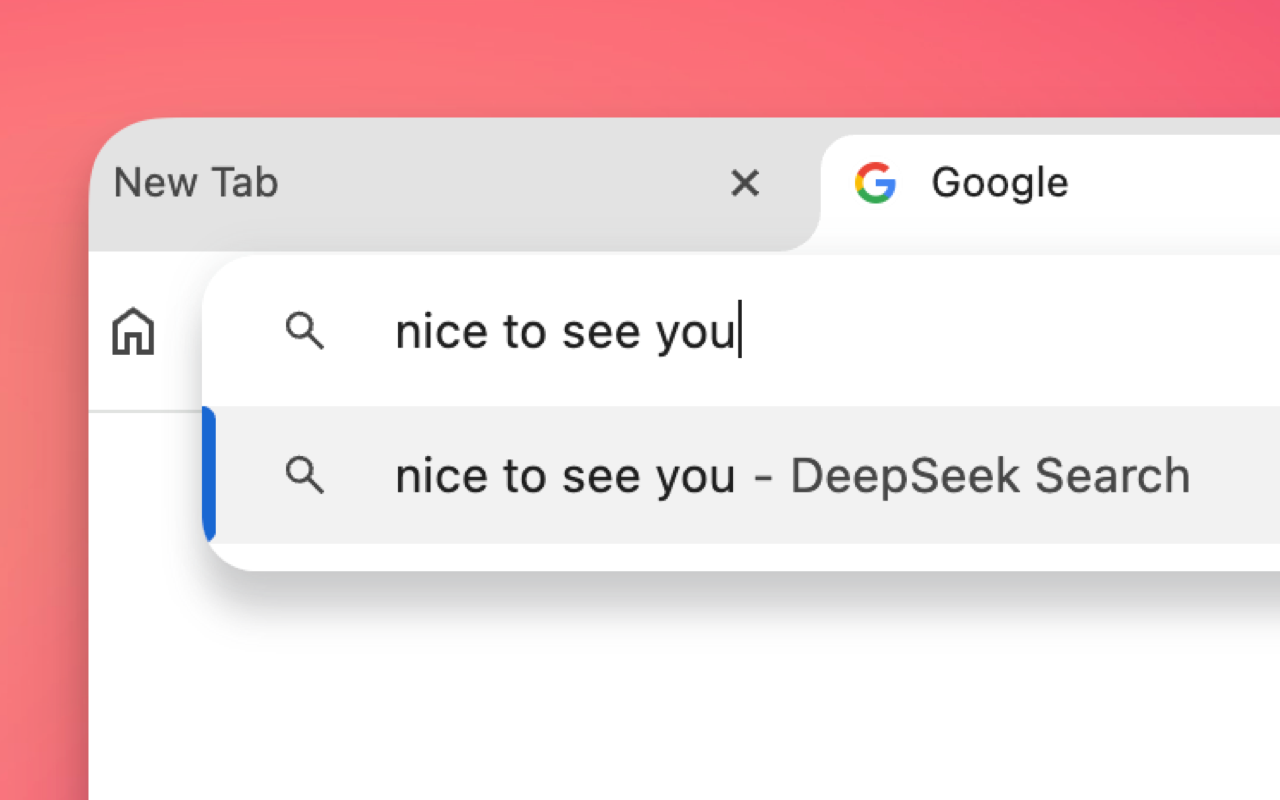Click the search glass icon preceding the typed query
Screen dimensions: 1280x800
[306, 333]
